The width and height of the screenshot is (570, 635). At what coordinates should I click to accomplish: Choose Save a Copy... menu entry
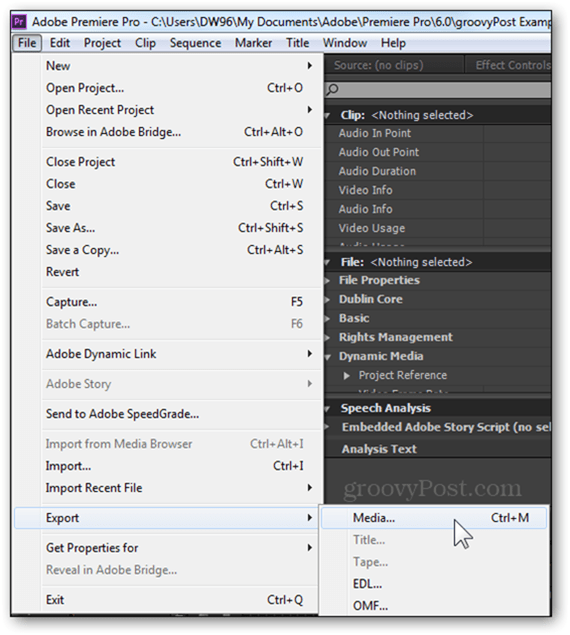[179, 250]
